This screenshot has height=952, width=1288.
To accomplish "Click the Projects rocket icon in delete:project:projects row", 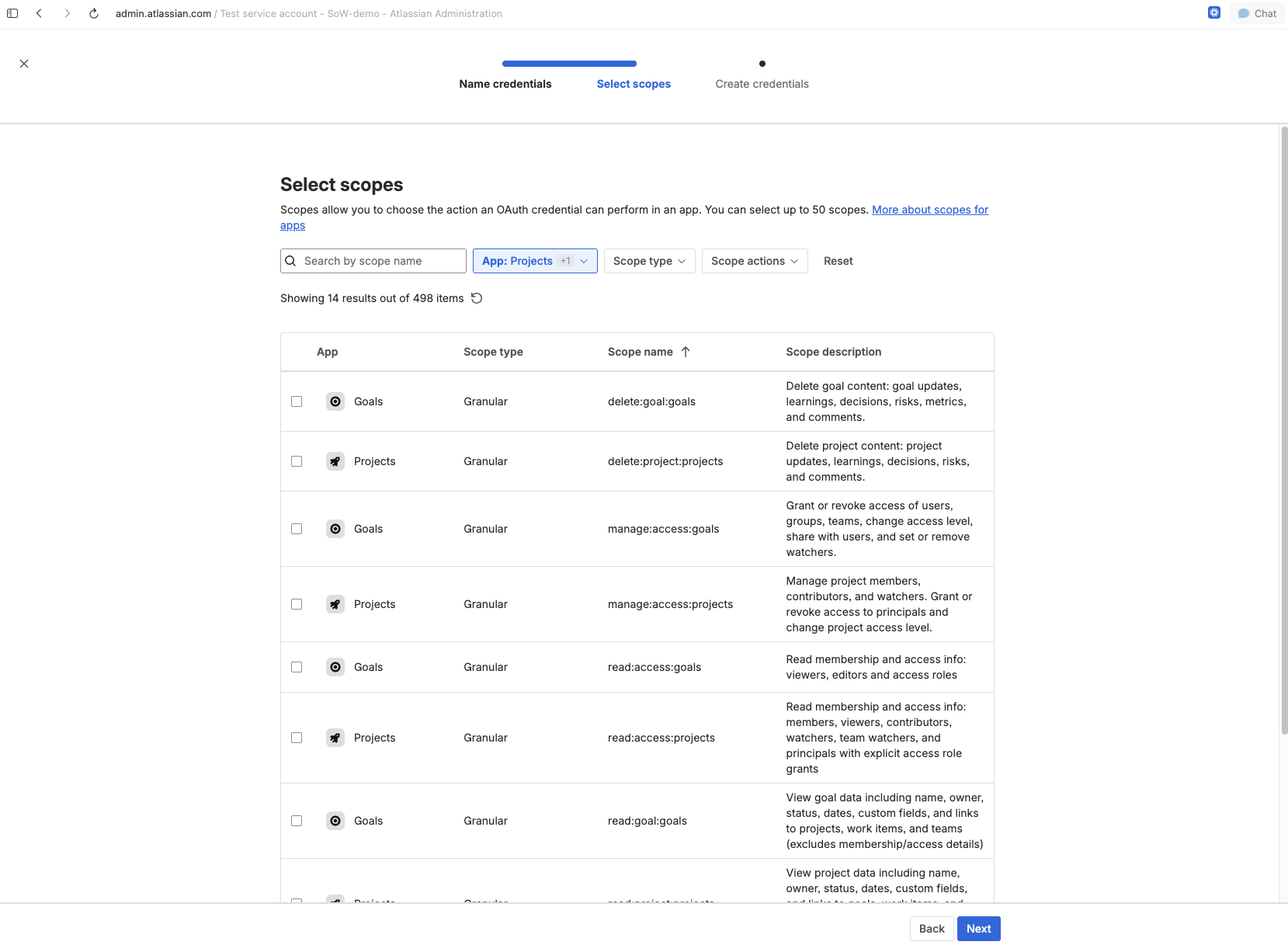I will tap(335, 461).
